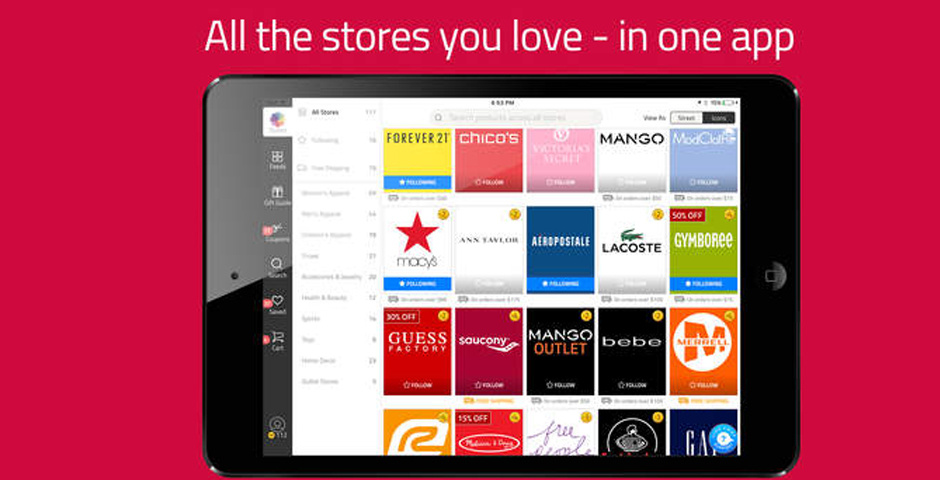Click the coin badge on the Macy's tile
Image resolution: width=940 pixels, height=480 pixels.
443,214
